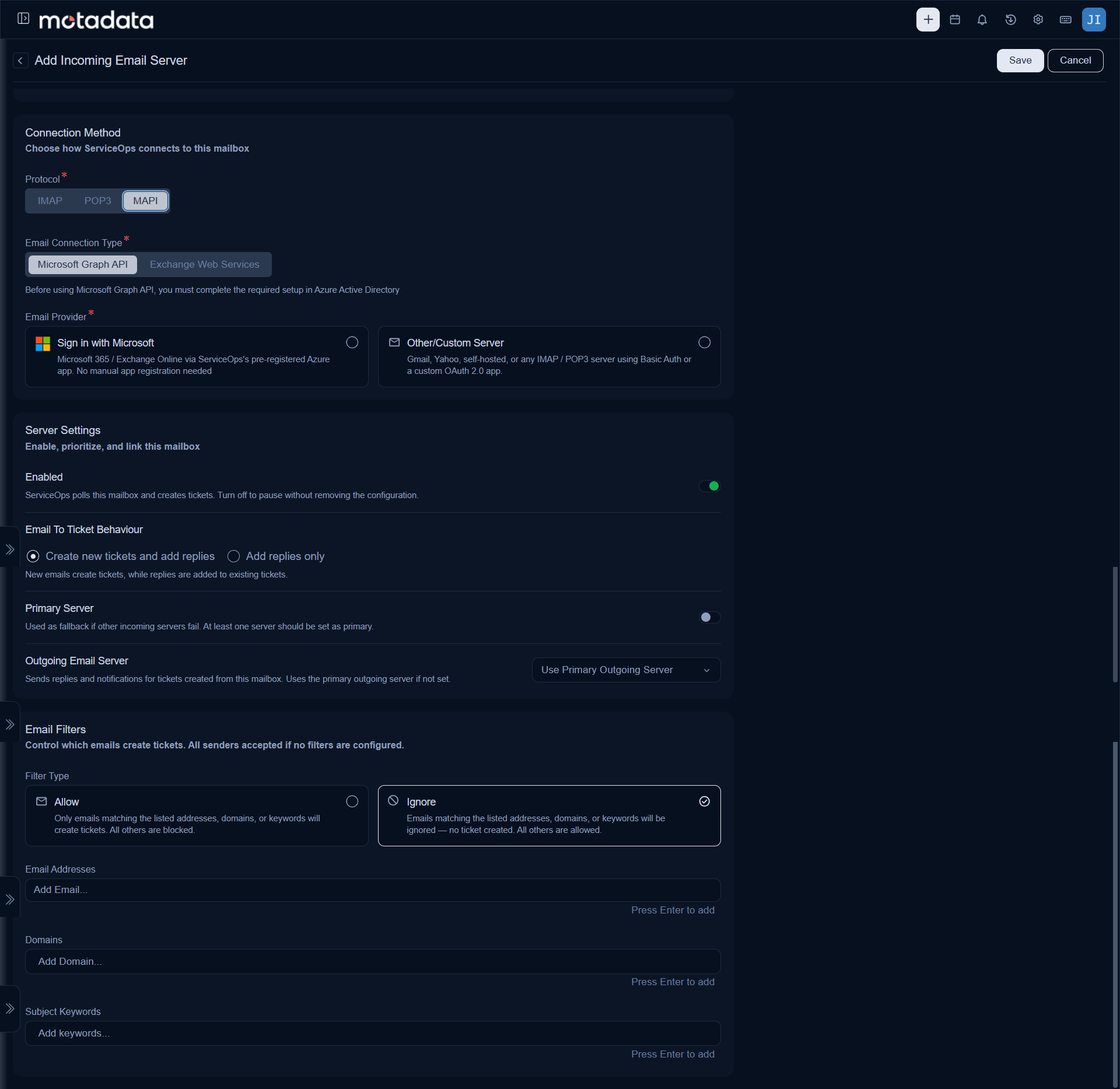Select the Add replies only radio

(x=233, y=556)
